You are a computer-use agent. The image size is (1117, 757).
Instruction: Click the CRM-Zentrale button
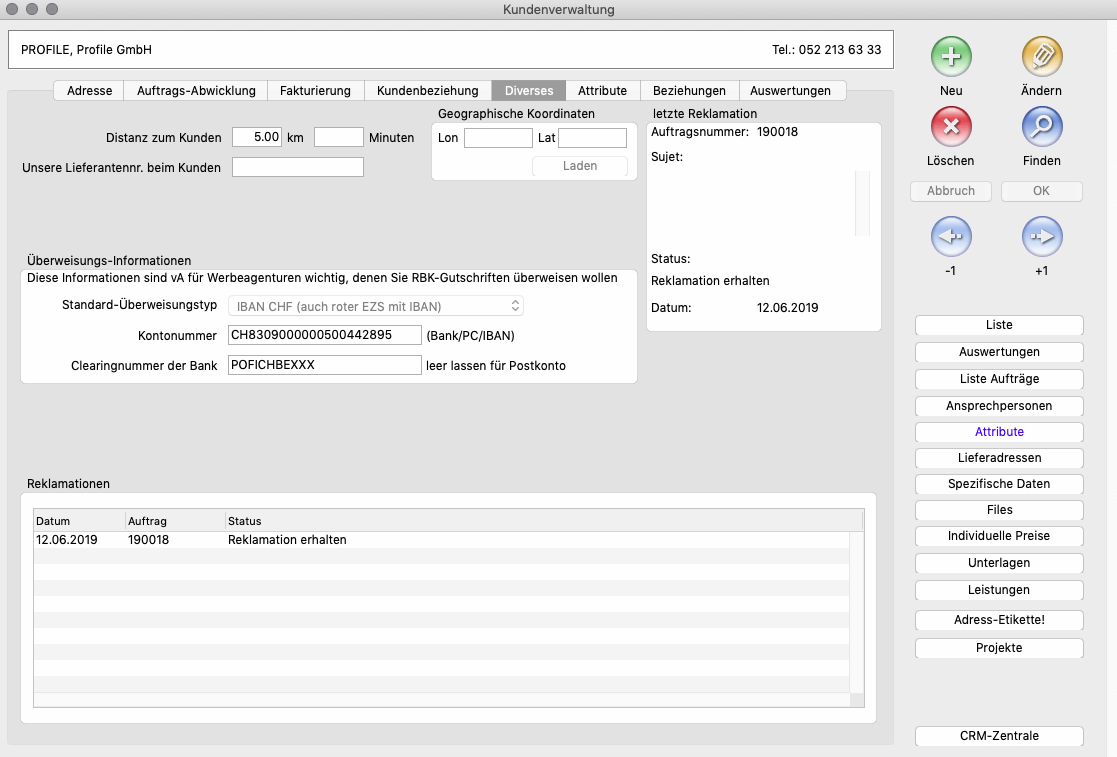pos(999,736)
